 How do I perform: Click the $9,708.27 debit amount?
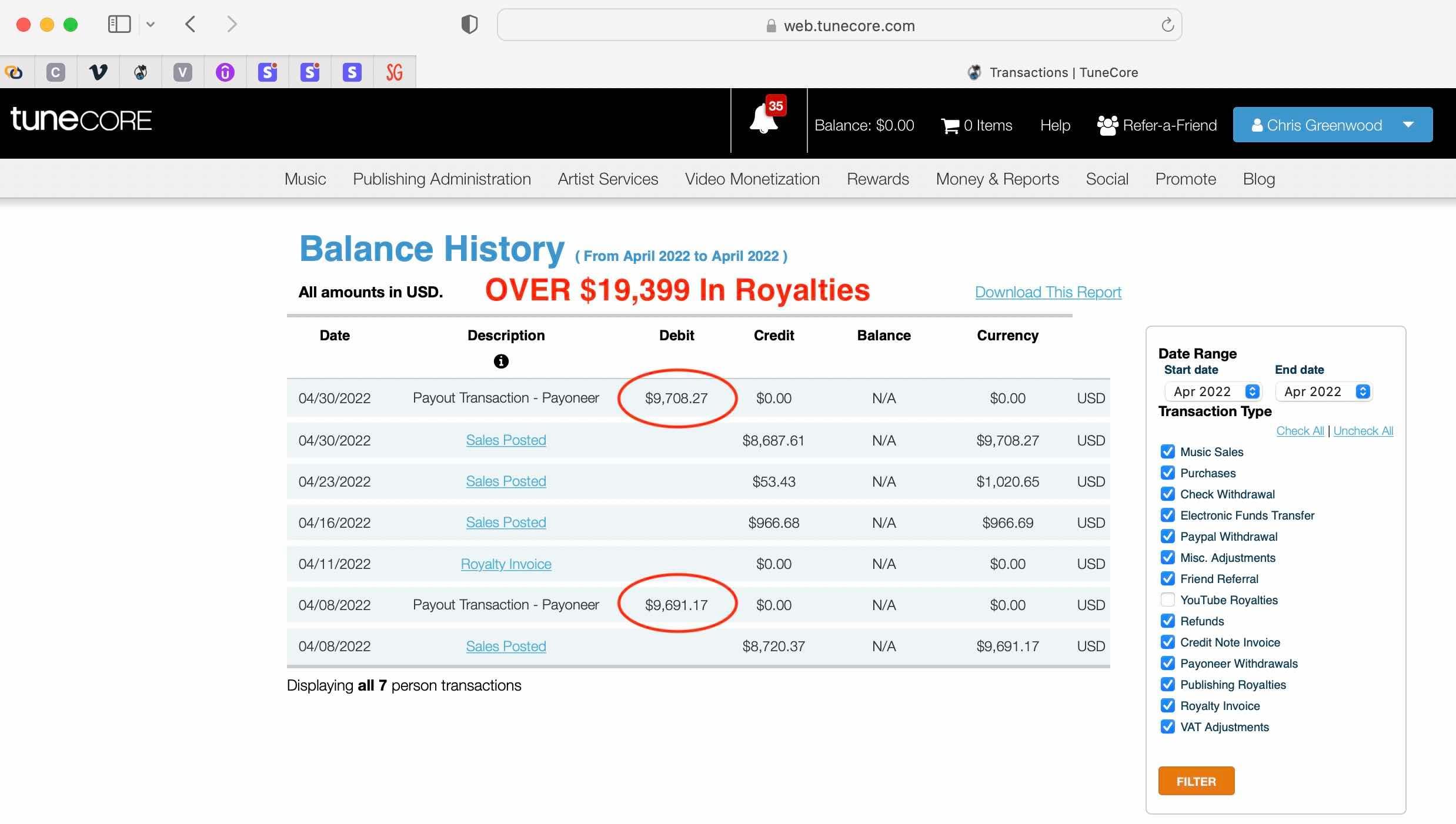[x=676, y=398]
